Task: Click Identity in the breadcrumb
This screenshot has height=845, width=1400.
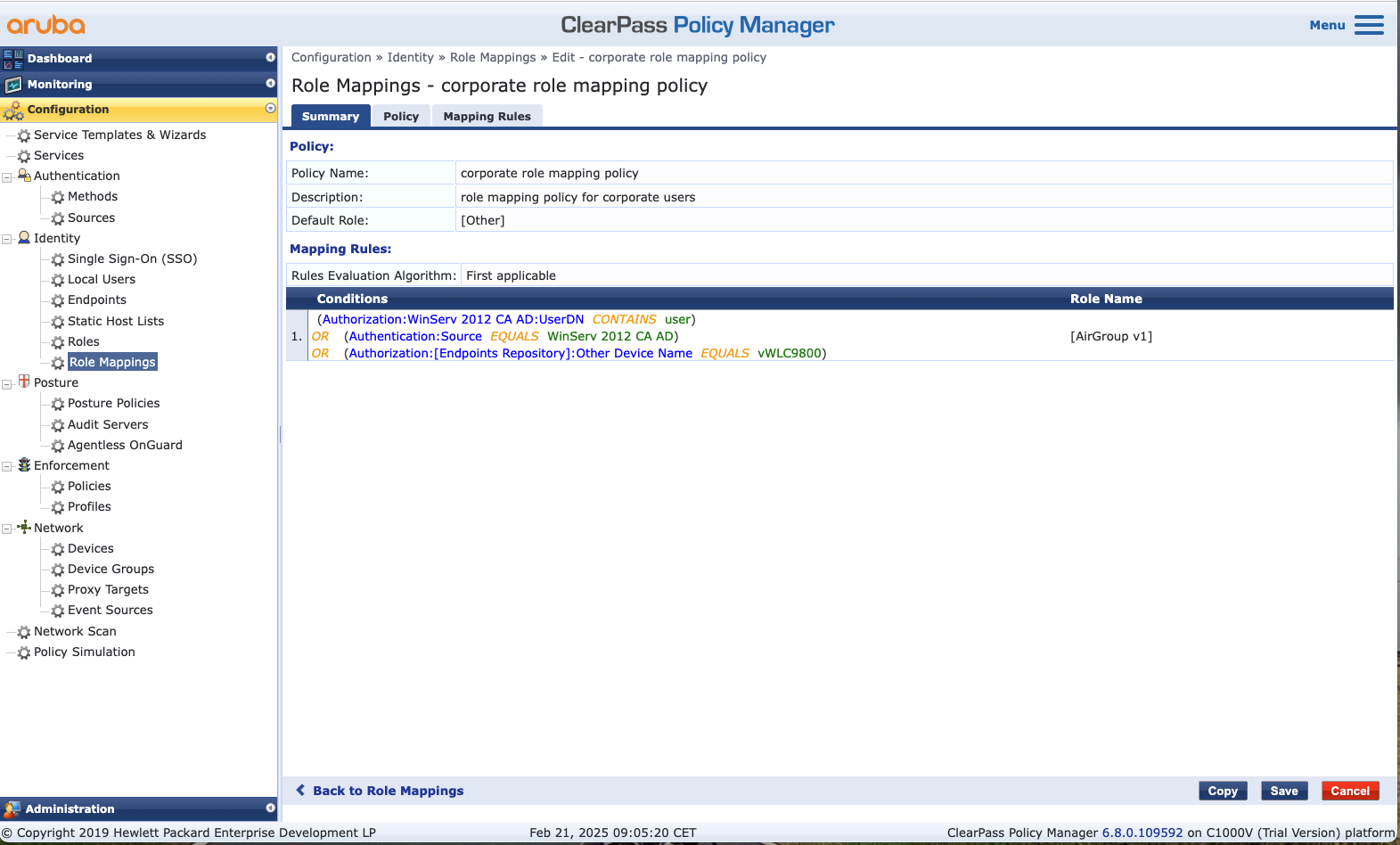Action: (410, 57)
